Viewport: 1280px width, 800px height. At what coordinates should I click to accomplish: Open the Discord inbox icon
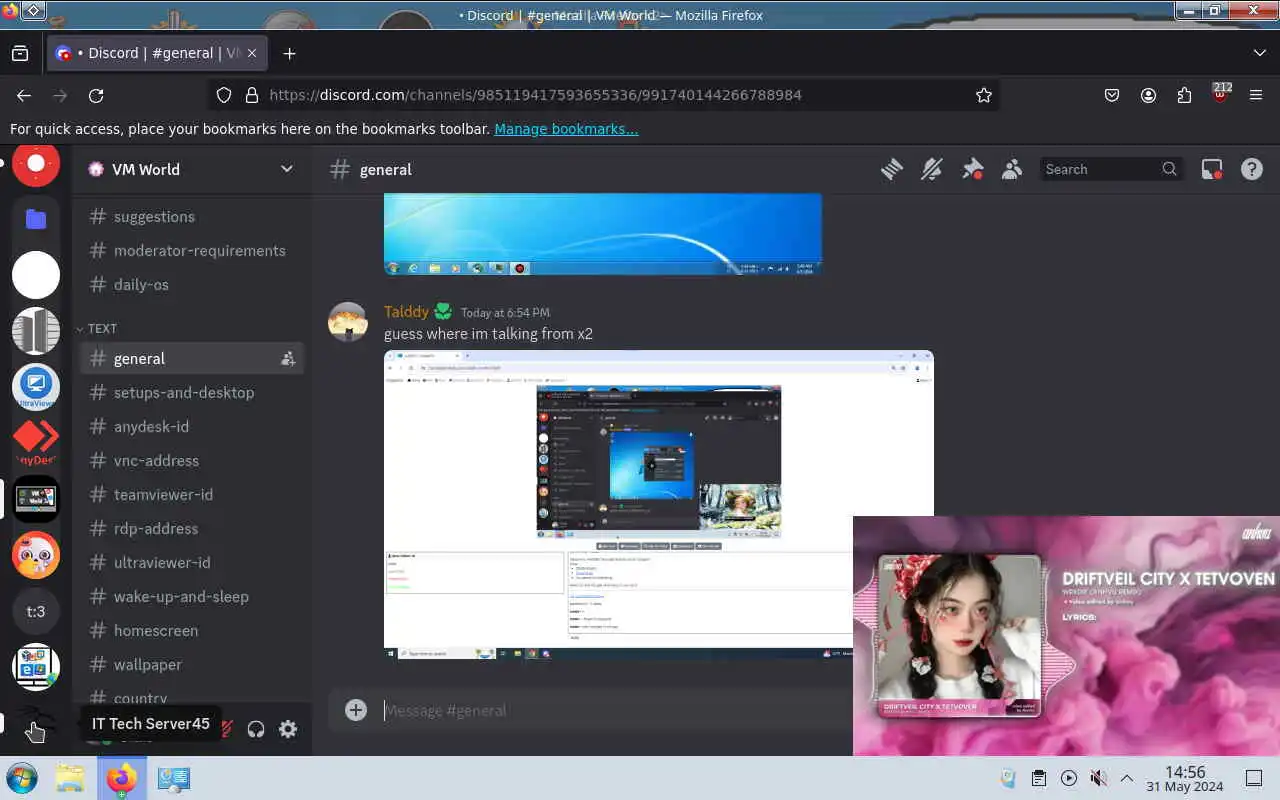click(x=1212, y=169)
